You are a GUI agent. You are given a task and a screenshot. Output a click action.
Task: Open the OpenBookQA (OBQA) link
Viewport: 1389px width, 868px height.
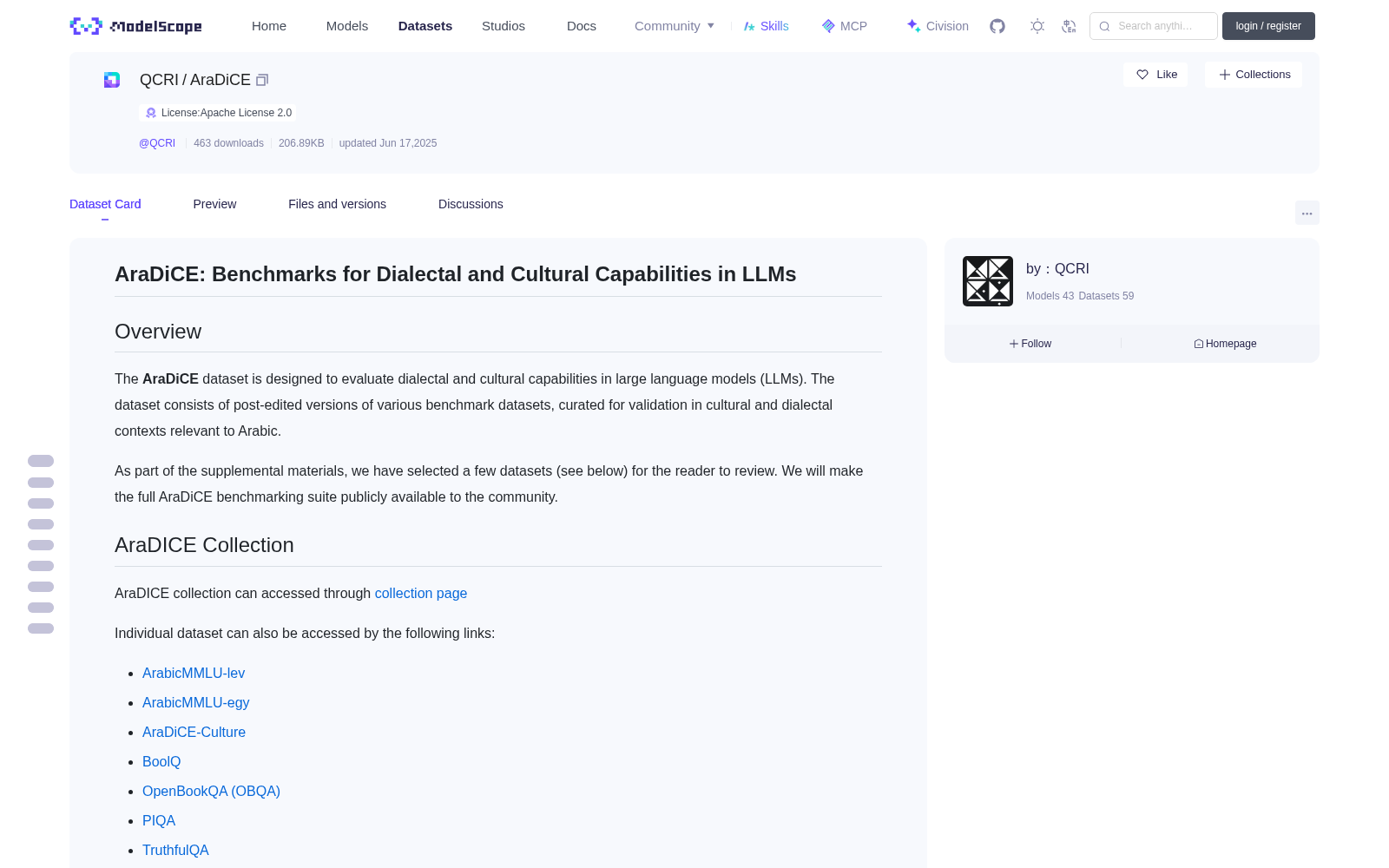[211, 792]
